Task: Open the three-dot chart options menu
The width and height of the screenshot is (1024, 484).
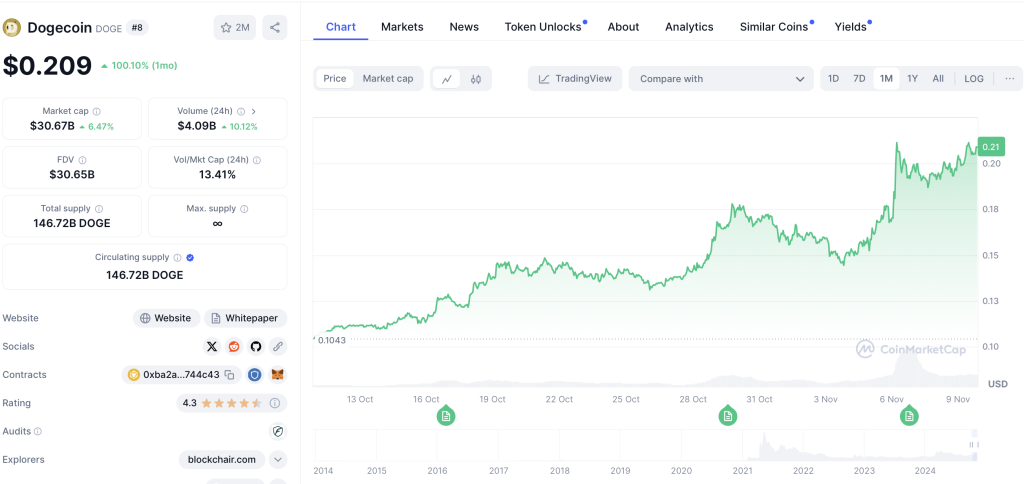Action: pyautogui.click(x=1010, y=78)
